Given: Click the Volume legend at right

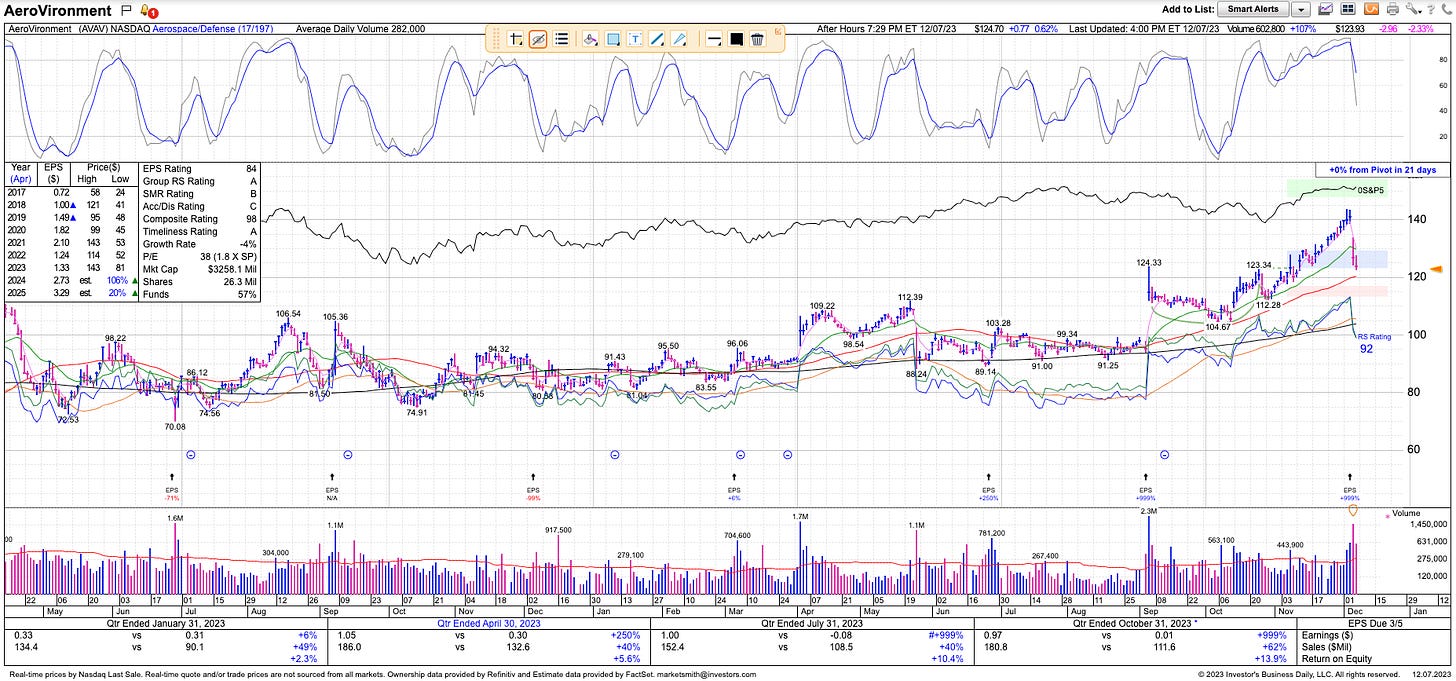Looking at the screenshot, I should click(1404, 514).
